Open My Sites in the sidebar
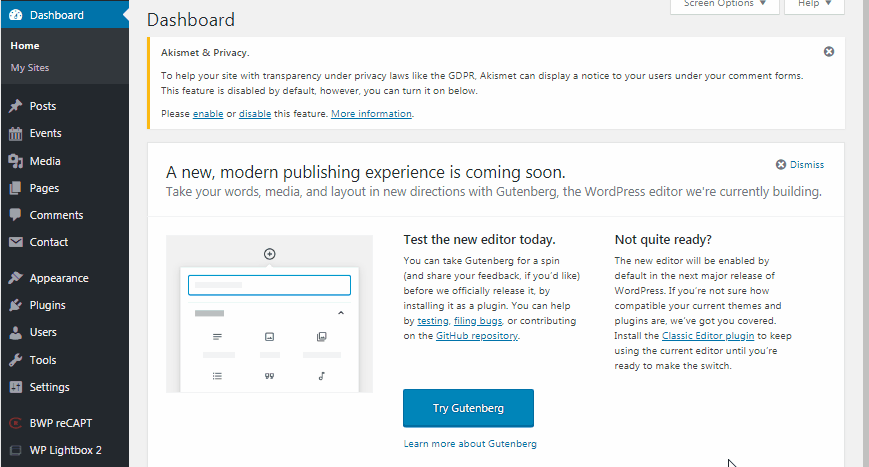Image resolution: width=869 pixels, height=467 pixels. (x=30, y=68)
